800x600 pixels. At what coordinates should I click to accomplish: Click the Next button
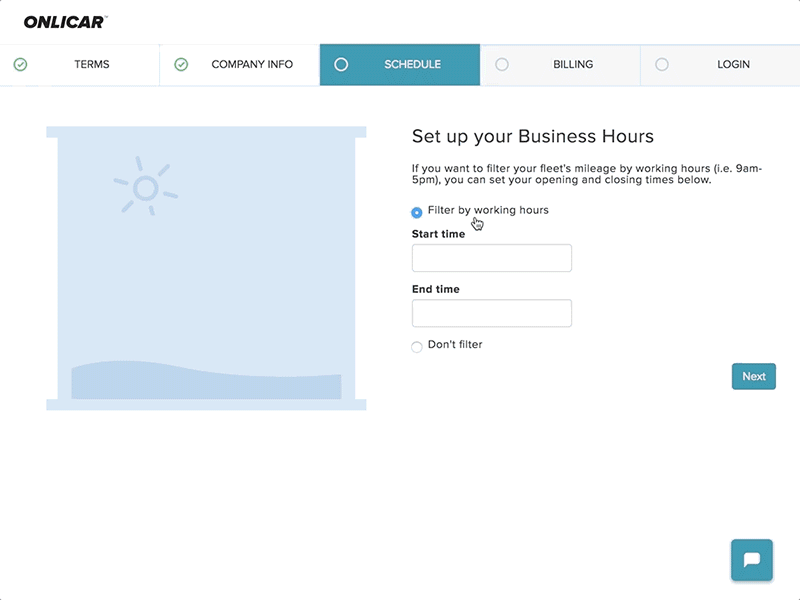(x=754, y=377)
